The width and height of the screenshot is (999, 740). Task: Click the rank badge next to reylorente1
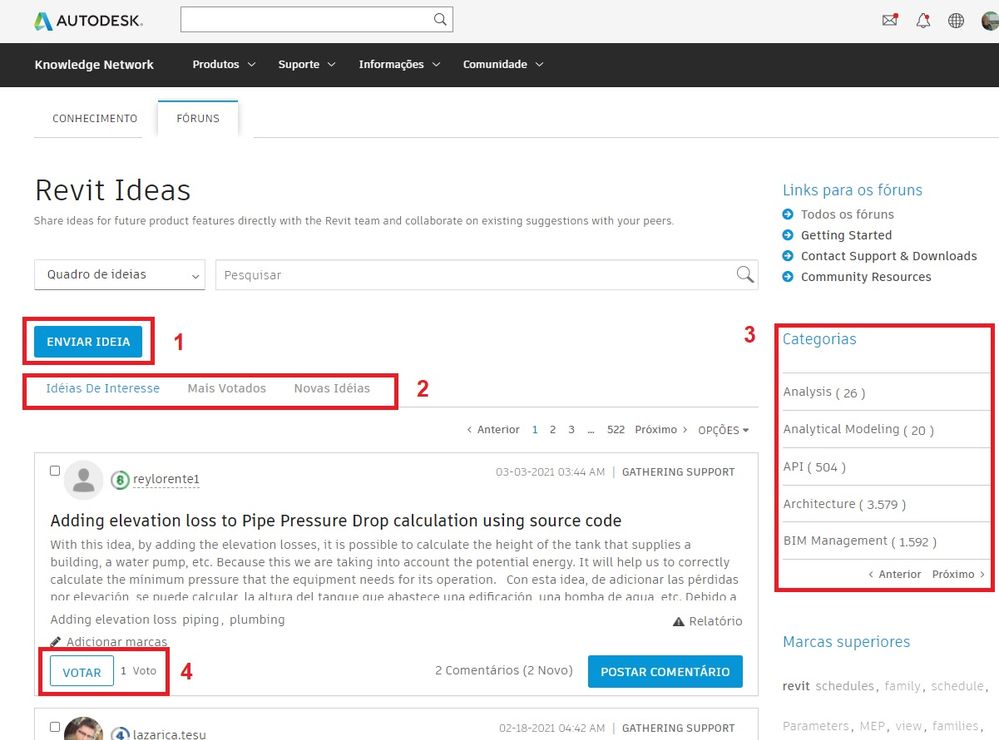tap(120, 479)
